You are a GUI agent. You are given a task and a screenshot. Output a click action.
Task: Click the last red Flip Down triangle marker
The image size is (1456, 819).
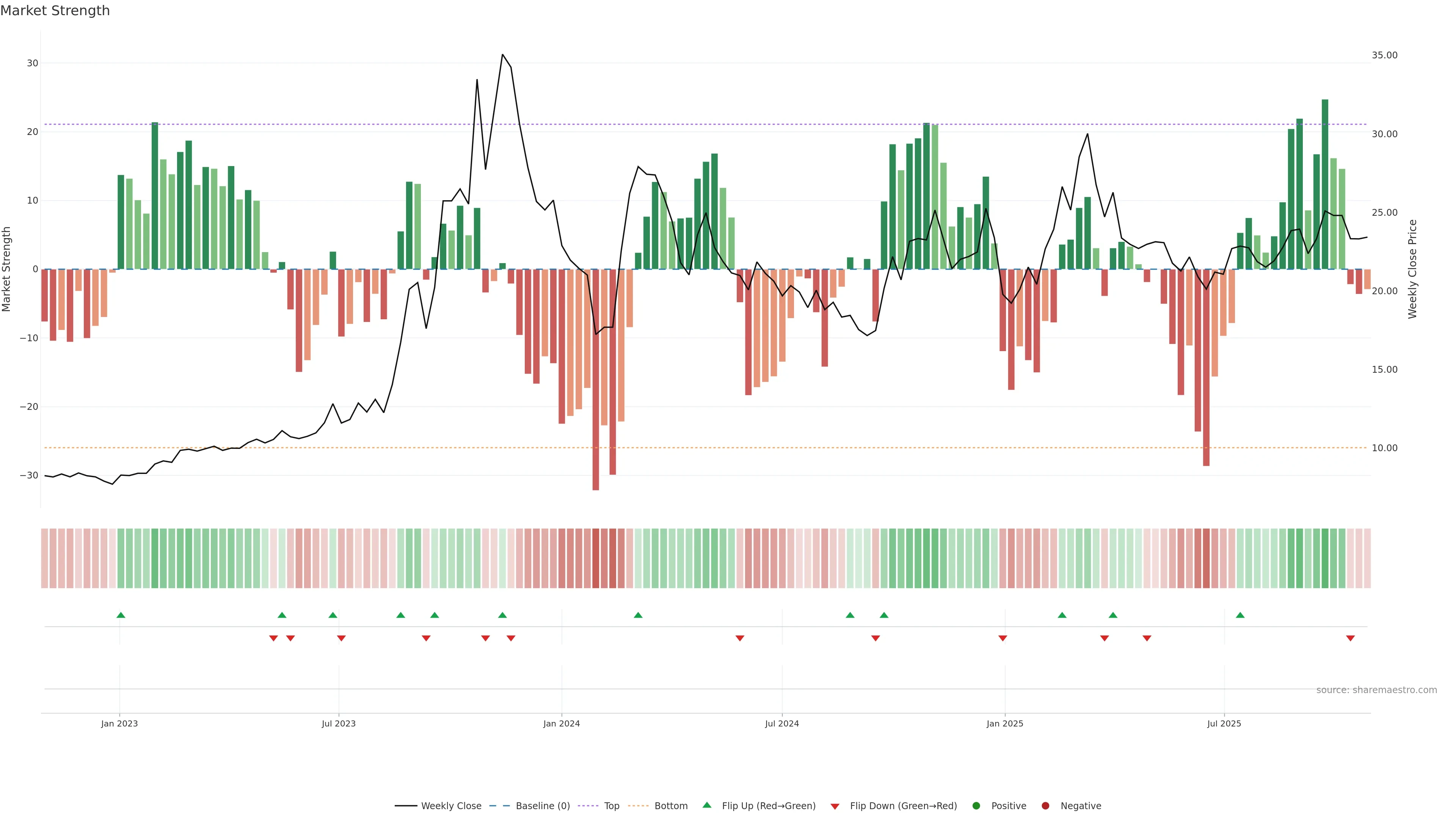1350,638
